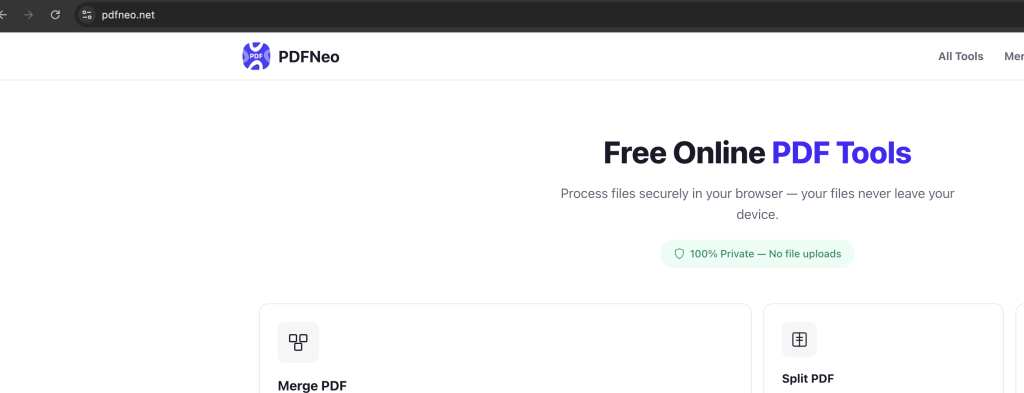Go back using the browser back arrow

point(3,14)
